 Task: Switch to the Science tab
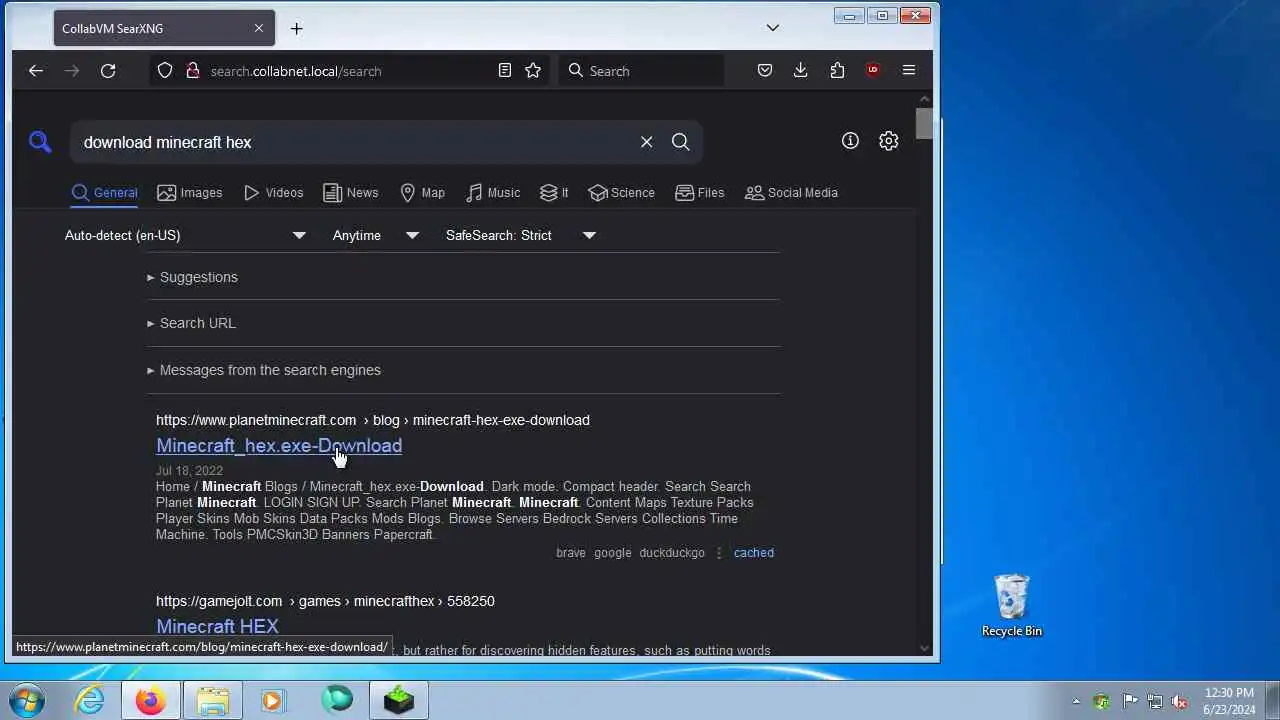click(x=621, y=193)
